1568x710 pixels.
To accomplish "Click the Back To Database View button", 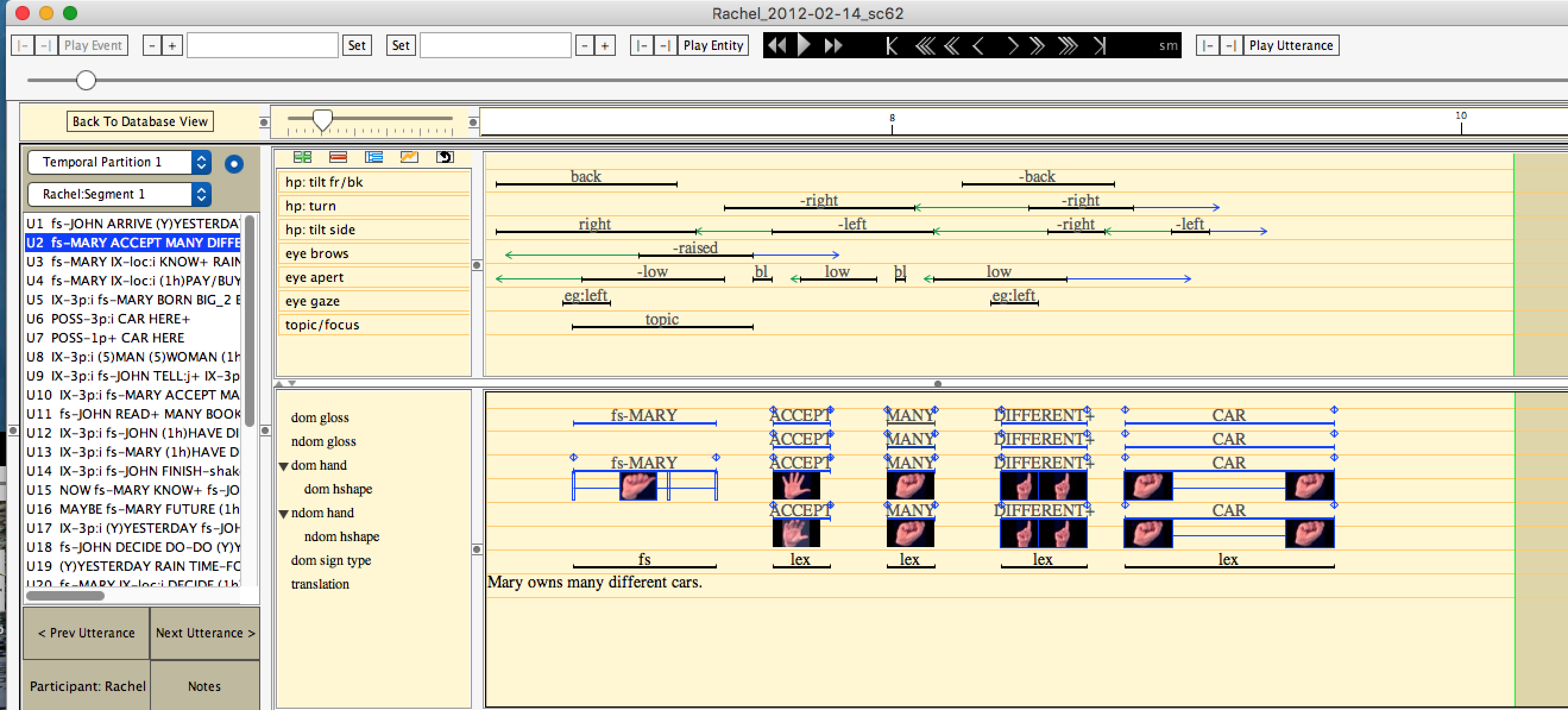I will (x=140, y=121).
